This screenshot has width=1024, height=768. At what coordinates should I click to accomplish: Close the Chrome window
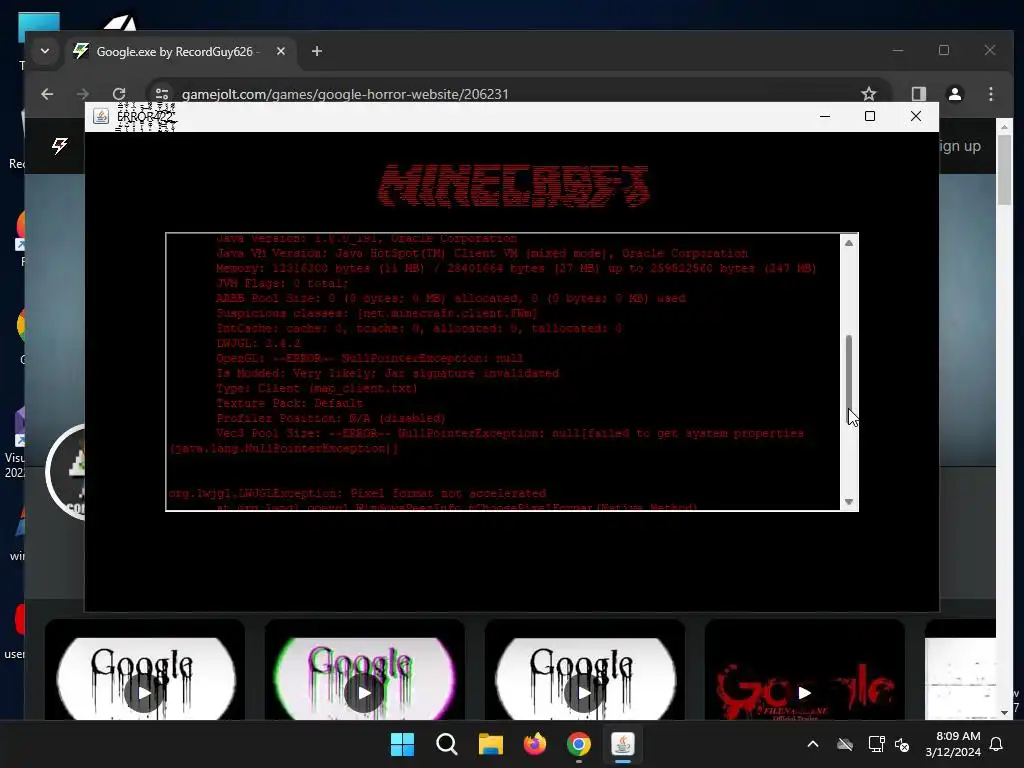[x=990, y=50]
